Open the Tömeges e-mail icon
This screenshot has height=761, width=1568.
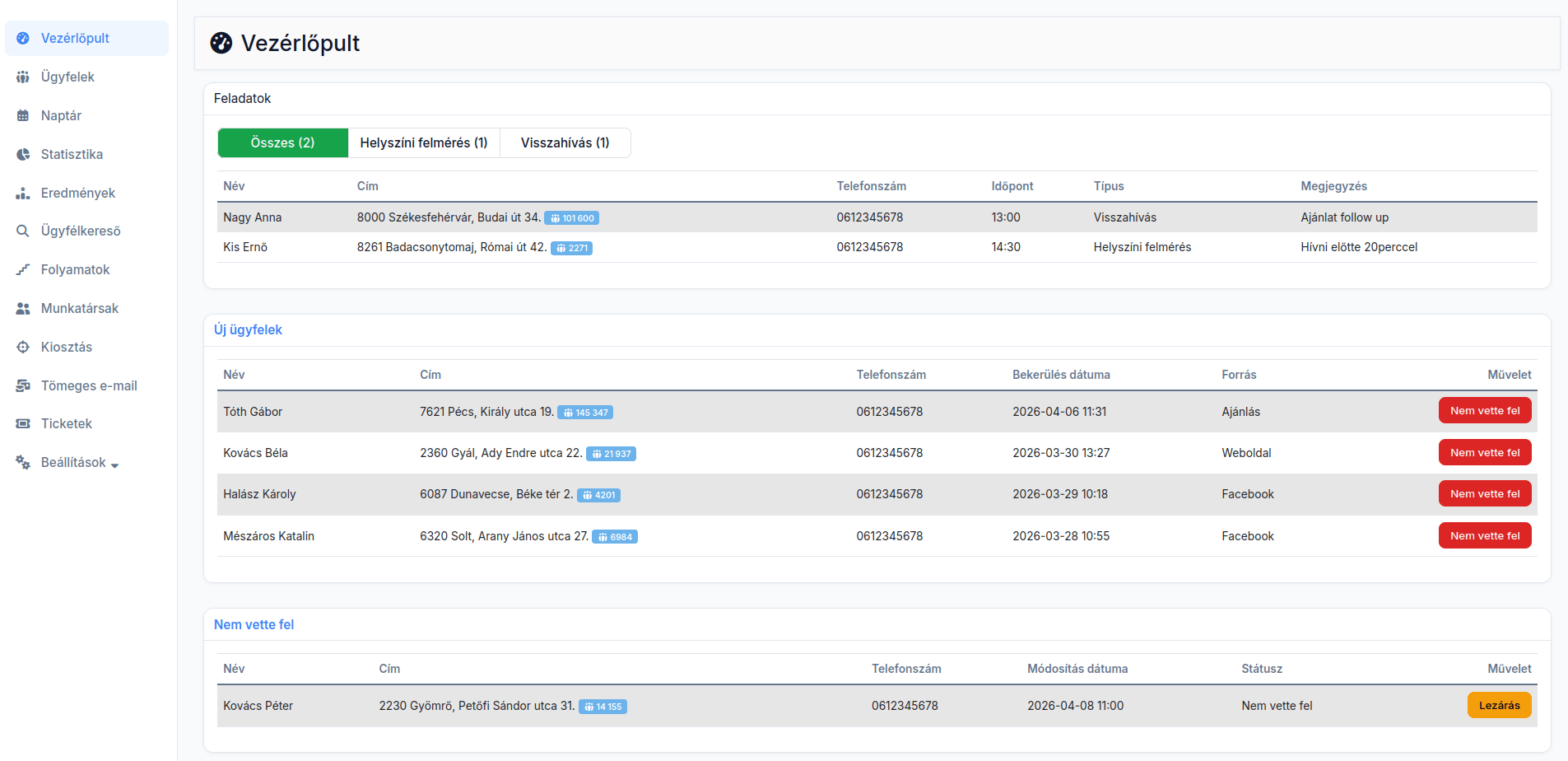pos(23,386)
